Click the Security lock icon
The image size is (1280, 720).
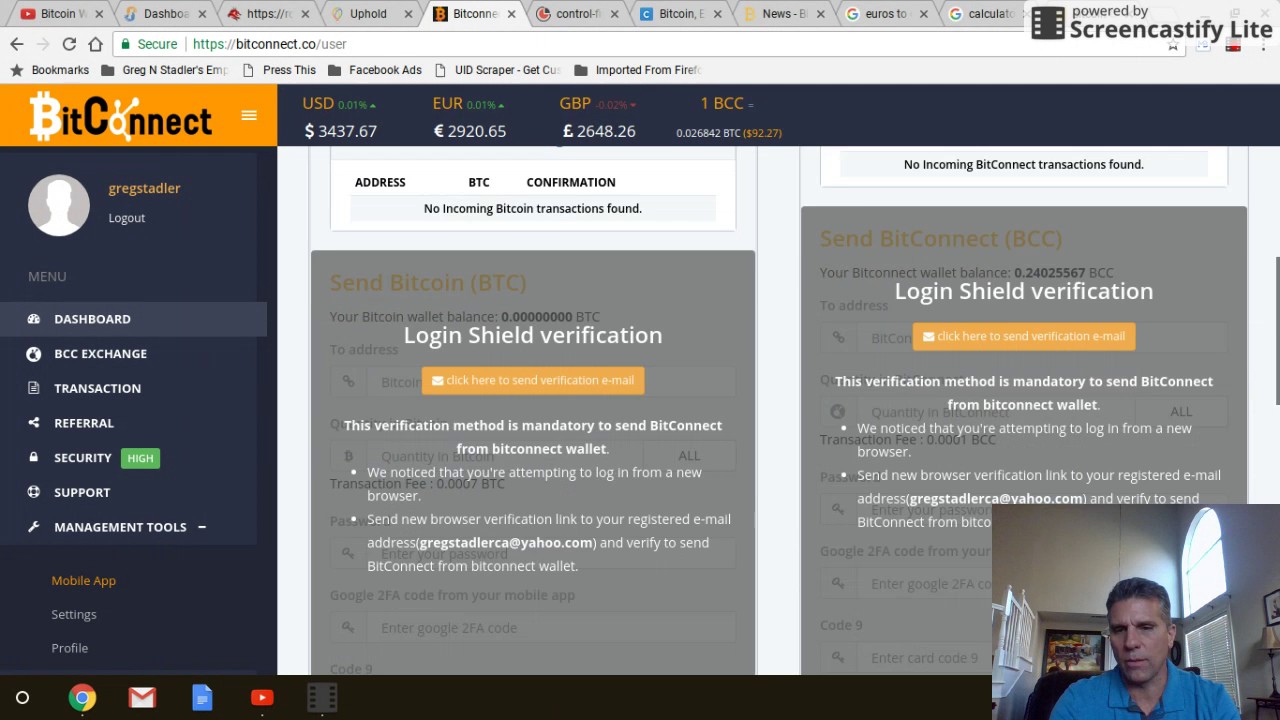click(x=34, y=458)
